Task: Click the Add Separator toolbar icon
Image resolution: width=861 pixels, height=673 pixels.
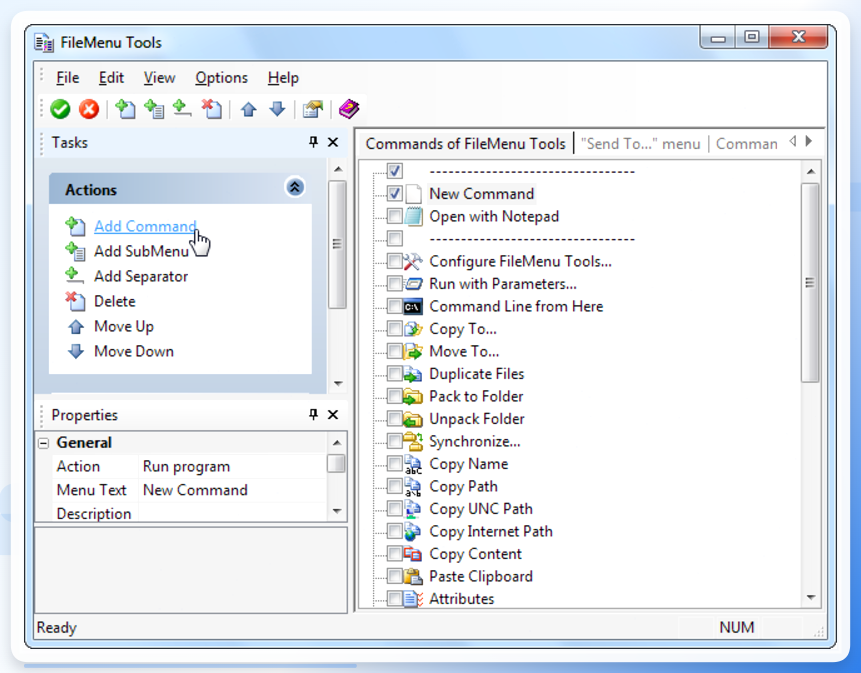Action: coord(182,109)
